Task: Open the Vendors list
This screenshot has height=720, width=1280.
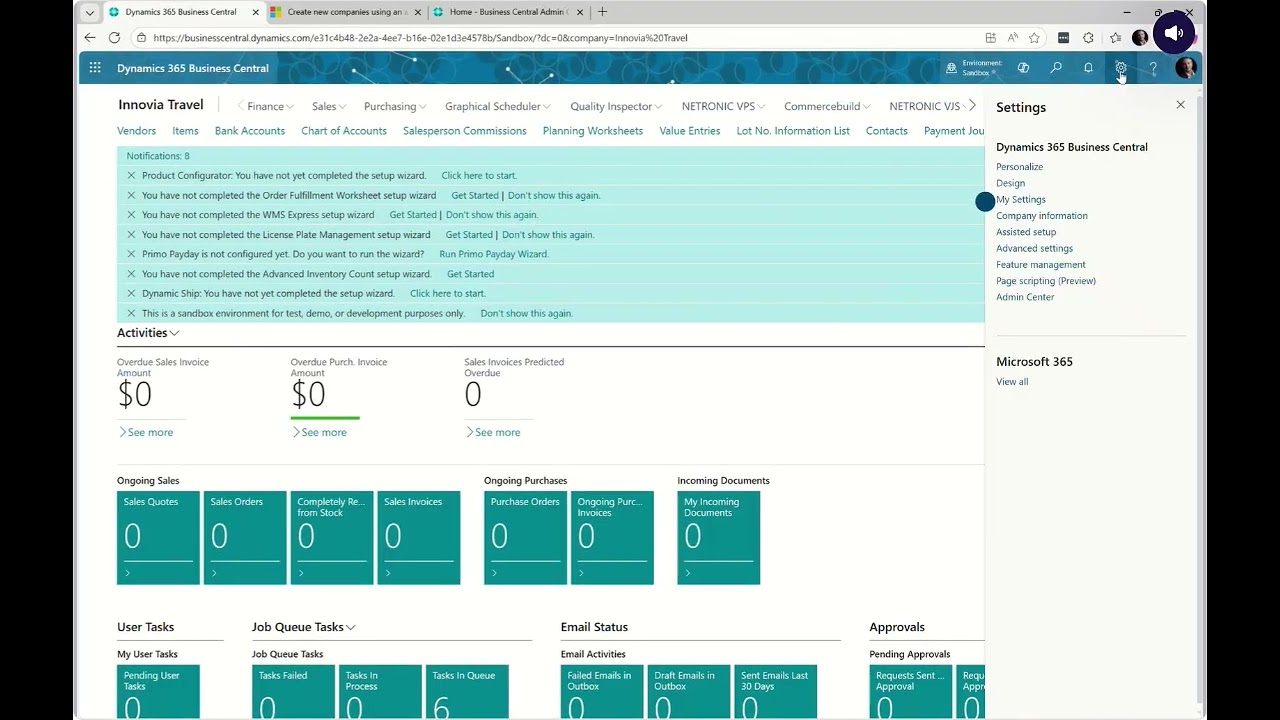Action: pyautogui.click(x=136, y=131)
